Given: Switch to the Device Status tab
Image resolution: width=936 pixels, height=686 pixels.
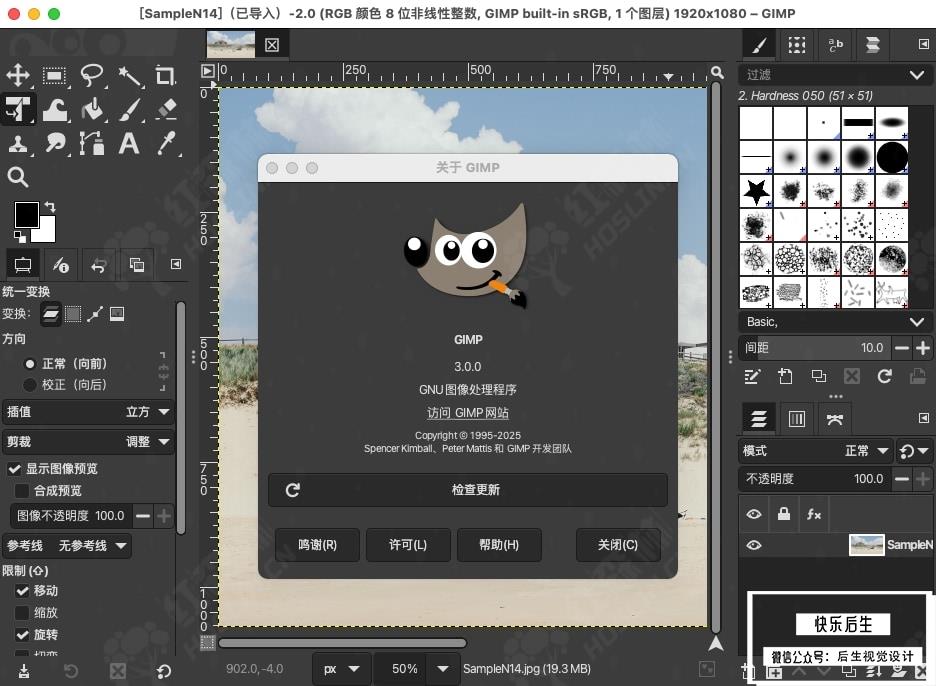Looking at the screenshot, I should pyautogui.click(x=60, y=265).
